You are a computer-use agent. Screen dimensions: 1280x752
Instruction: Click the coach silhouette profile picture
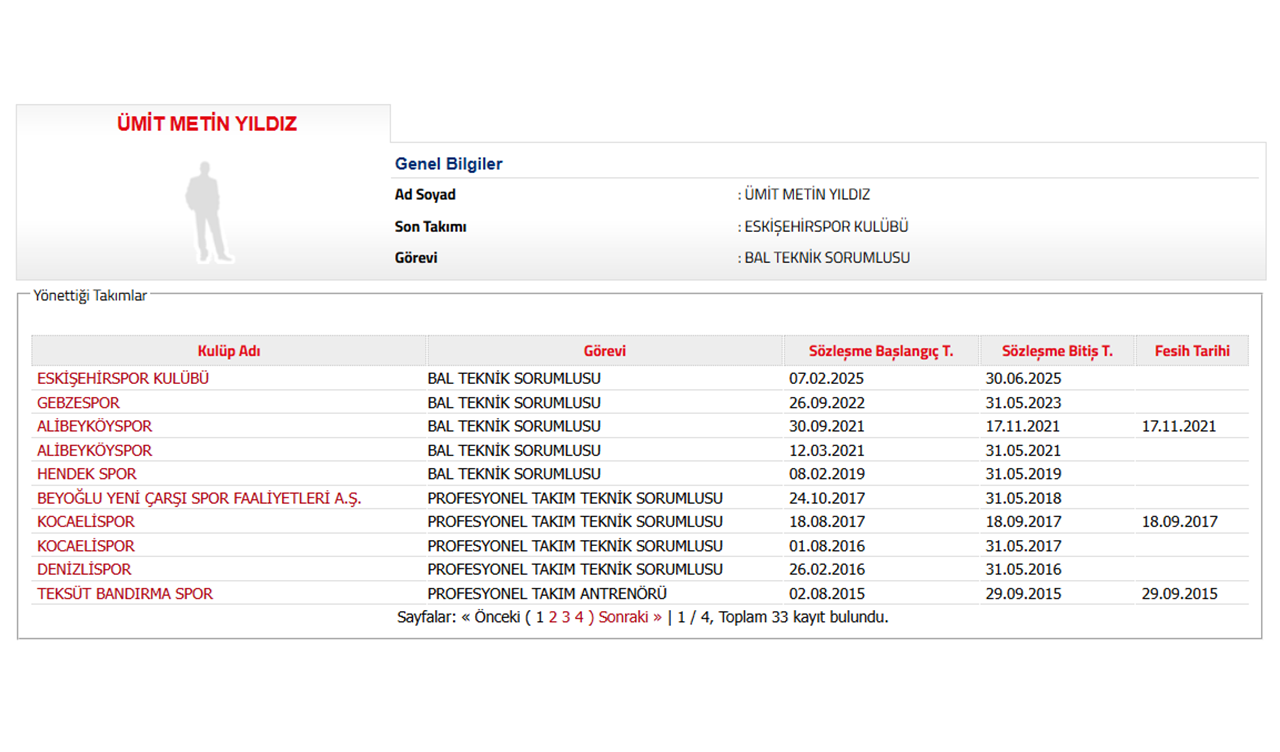pos(209,212)
